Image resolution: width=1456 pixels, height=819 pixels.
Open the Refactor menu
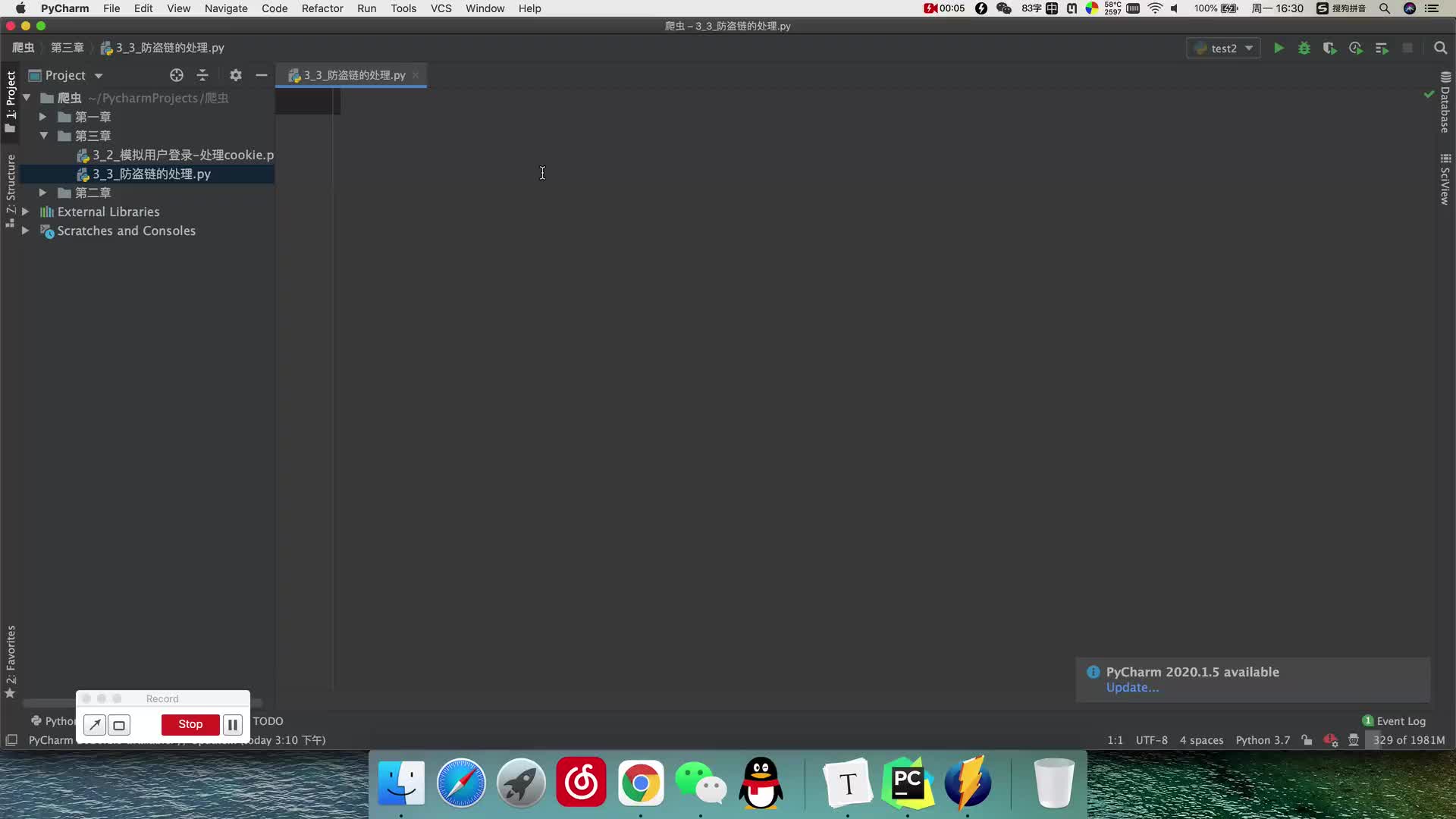click(322, 8)
